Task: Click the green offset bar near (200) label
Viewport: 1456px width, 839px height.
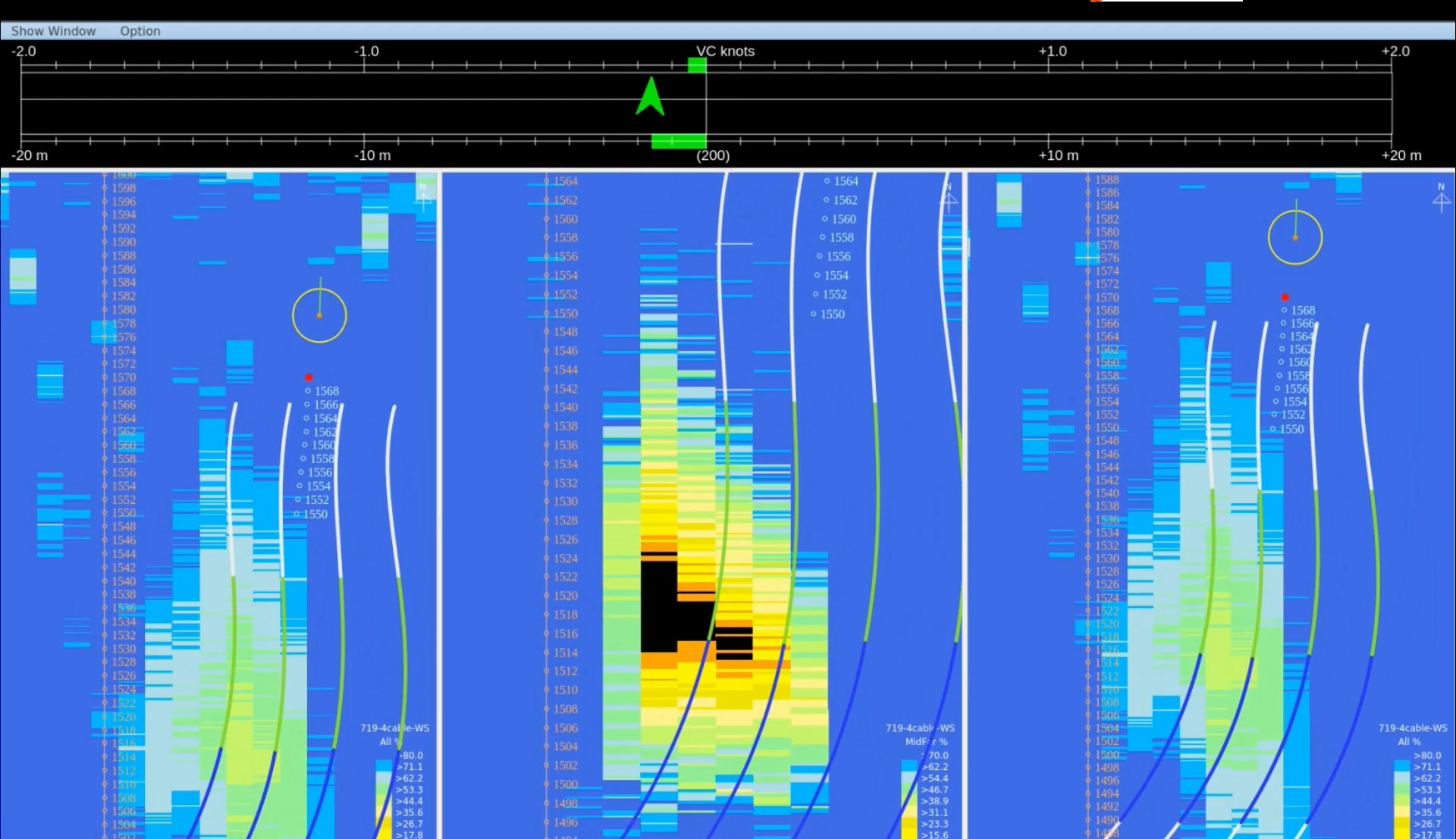Action: [x=678, y=141]
